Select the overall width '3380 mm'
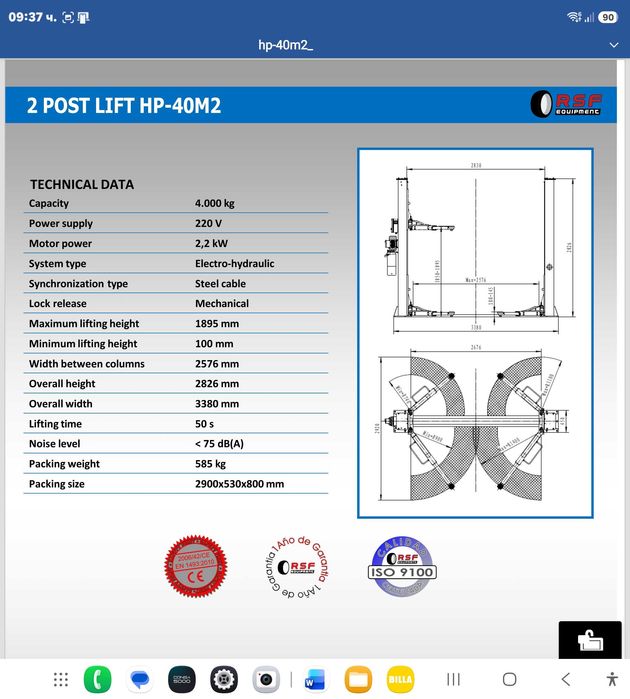Viewport: 630px width, 699px height. tap(217, 404)
